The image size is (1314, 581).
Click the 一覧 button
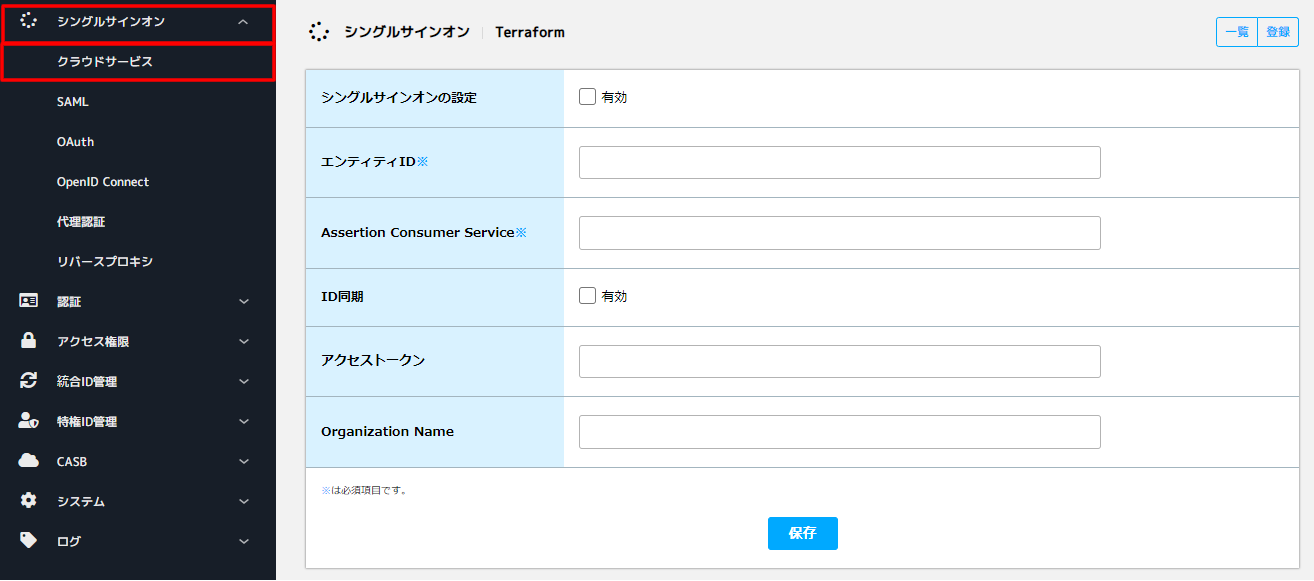pos(1237,32)
